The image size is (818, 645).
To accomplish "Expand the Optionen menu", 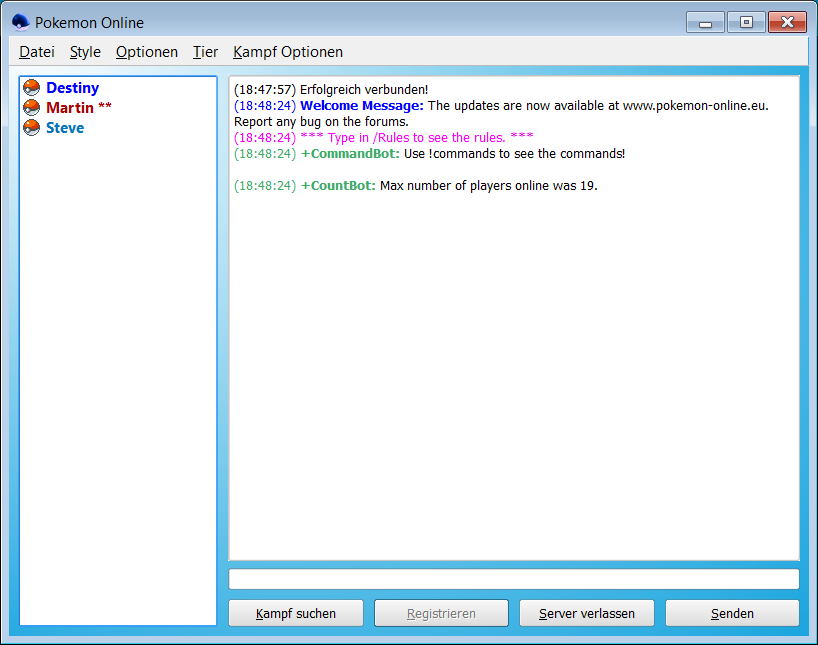I will 147,52.
